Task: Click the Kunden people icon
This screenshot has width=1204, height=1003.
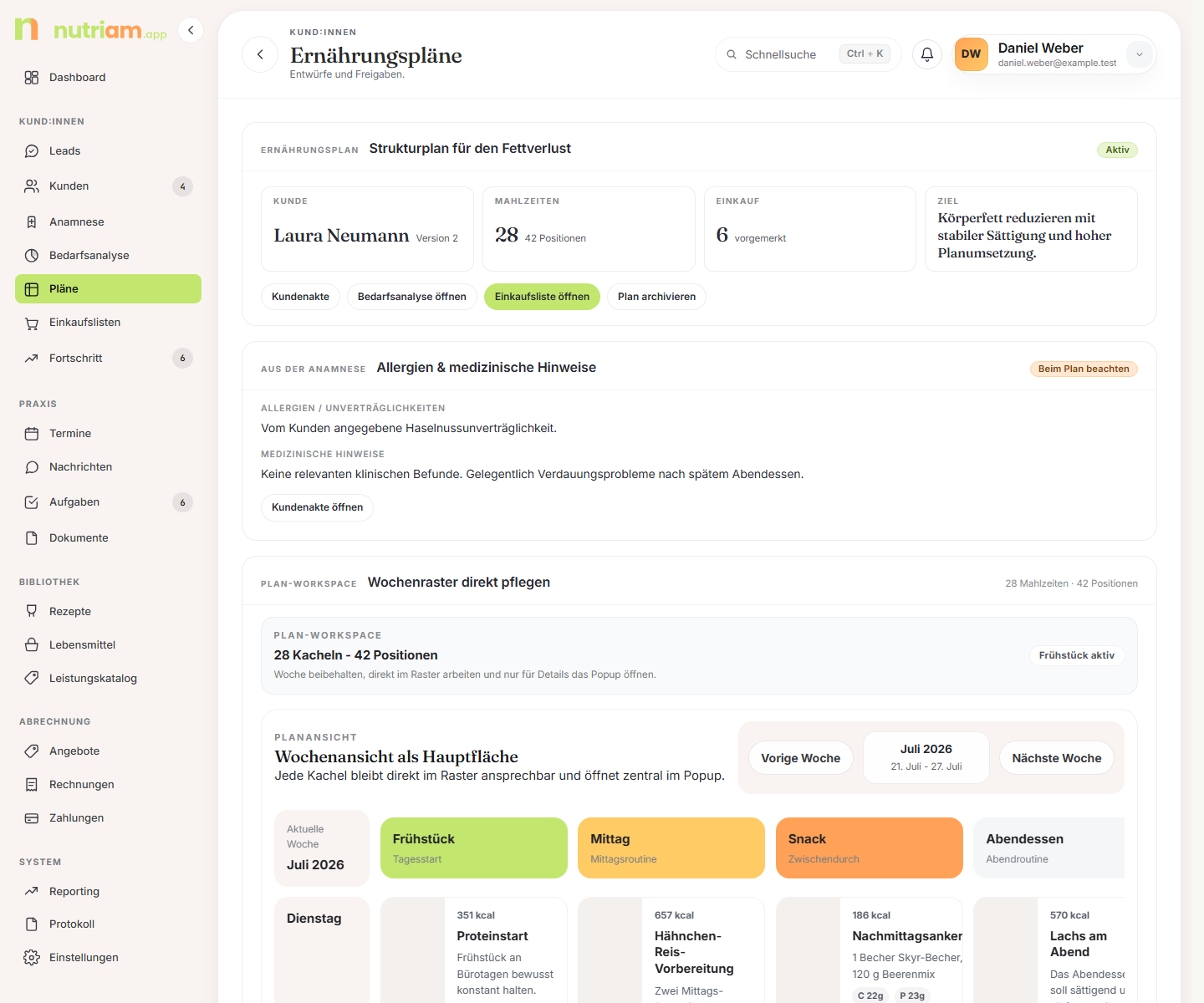Action: pyautogui.click(x=32, y=186)
